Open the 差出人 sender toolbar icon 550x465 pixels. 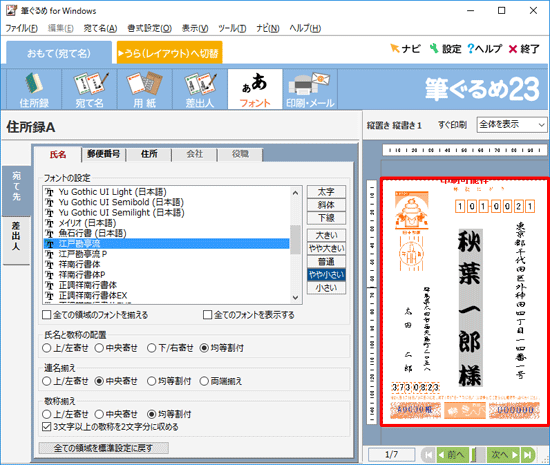200,89
